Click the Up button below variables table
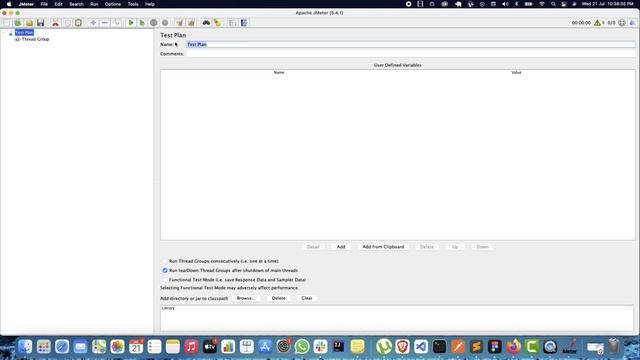640x360 pixels. click(455, 247)
